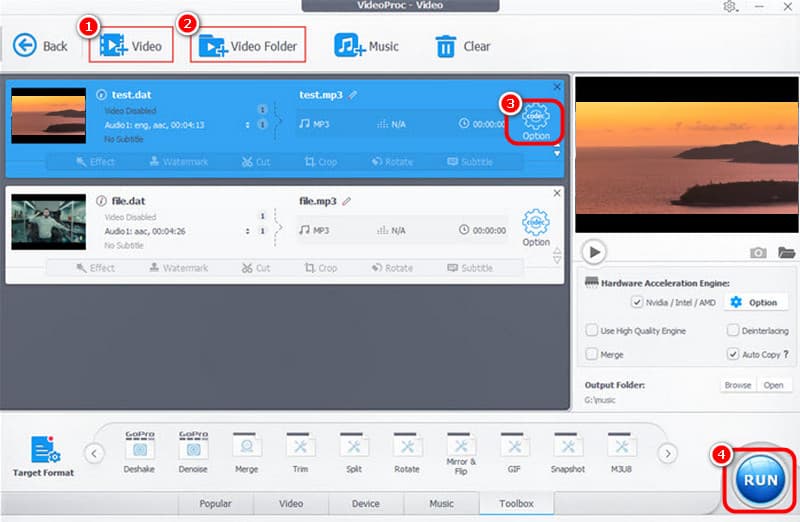This screenshot has width=800, height=522.
Task: Open the snapshot folder icon beside the camera
Action: click(786, 252)
